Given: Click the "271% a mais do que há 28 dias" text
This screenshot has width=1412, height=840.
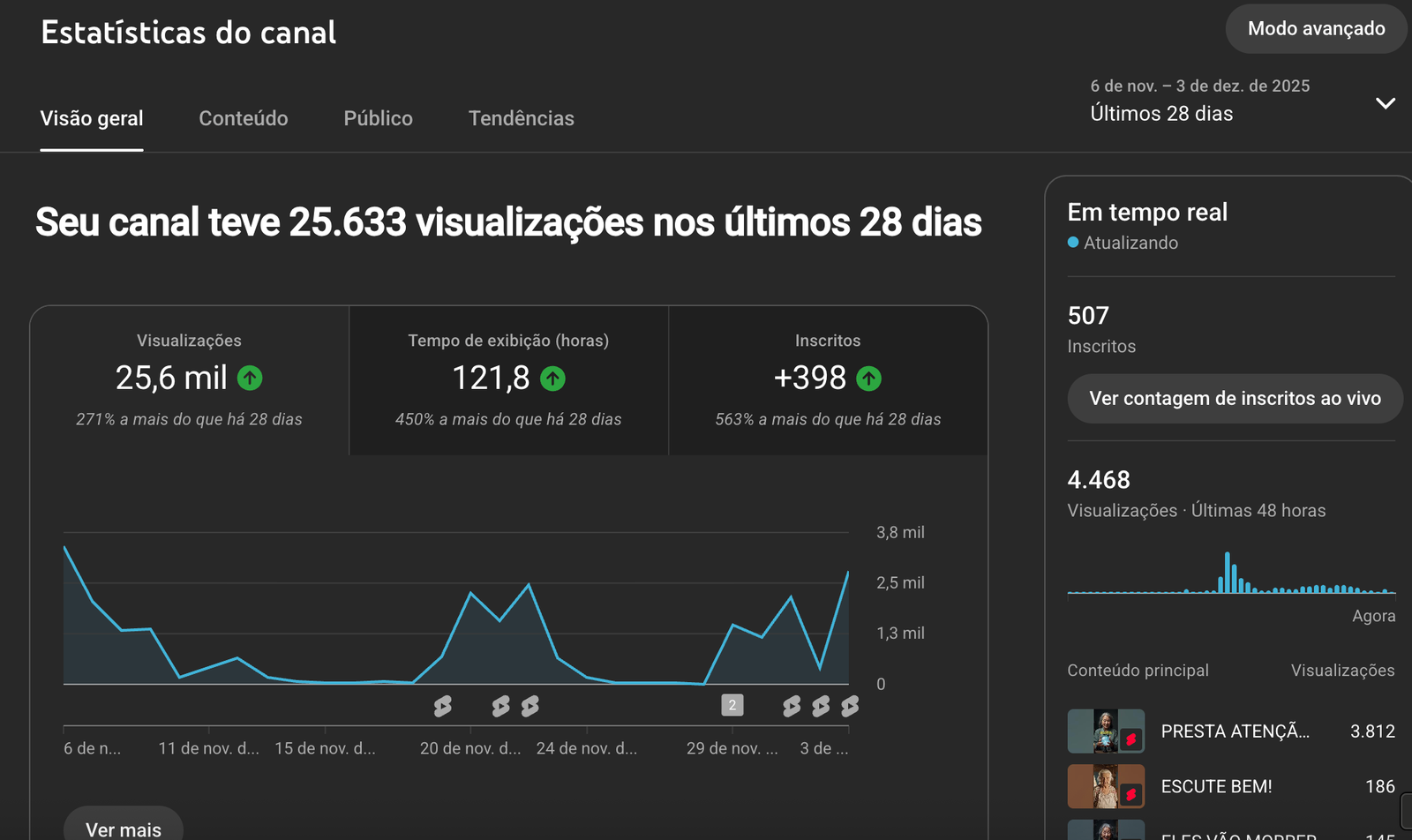Looking at the screenshot, I should click(189, 419).
